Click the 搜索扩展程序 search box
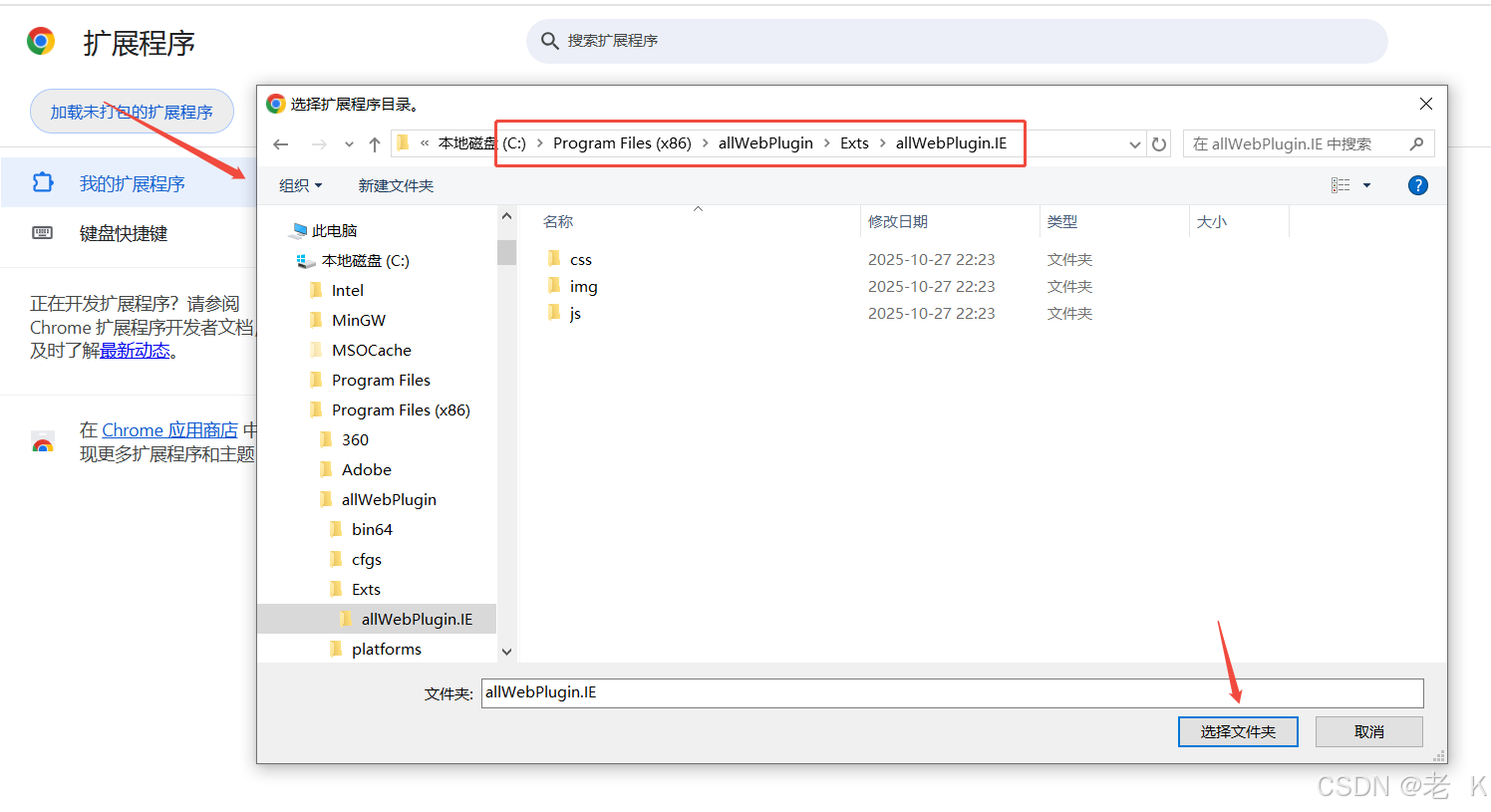Screen dimensions: 1491x812 click(957, 41)
